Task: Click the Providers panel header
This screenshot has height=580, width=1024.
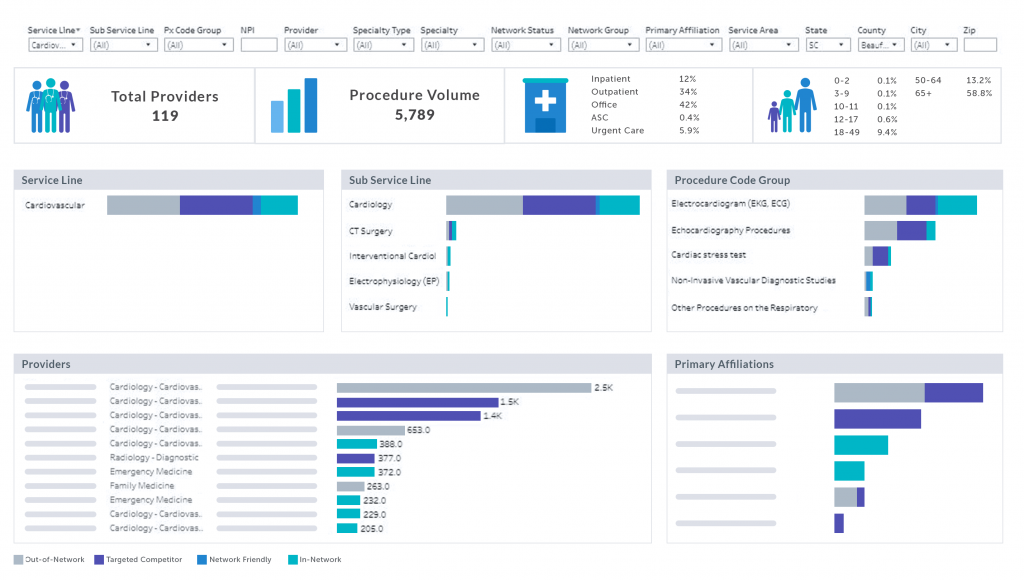Action: tap(44, 364)
